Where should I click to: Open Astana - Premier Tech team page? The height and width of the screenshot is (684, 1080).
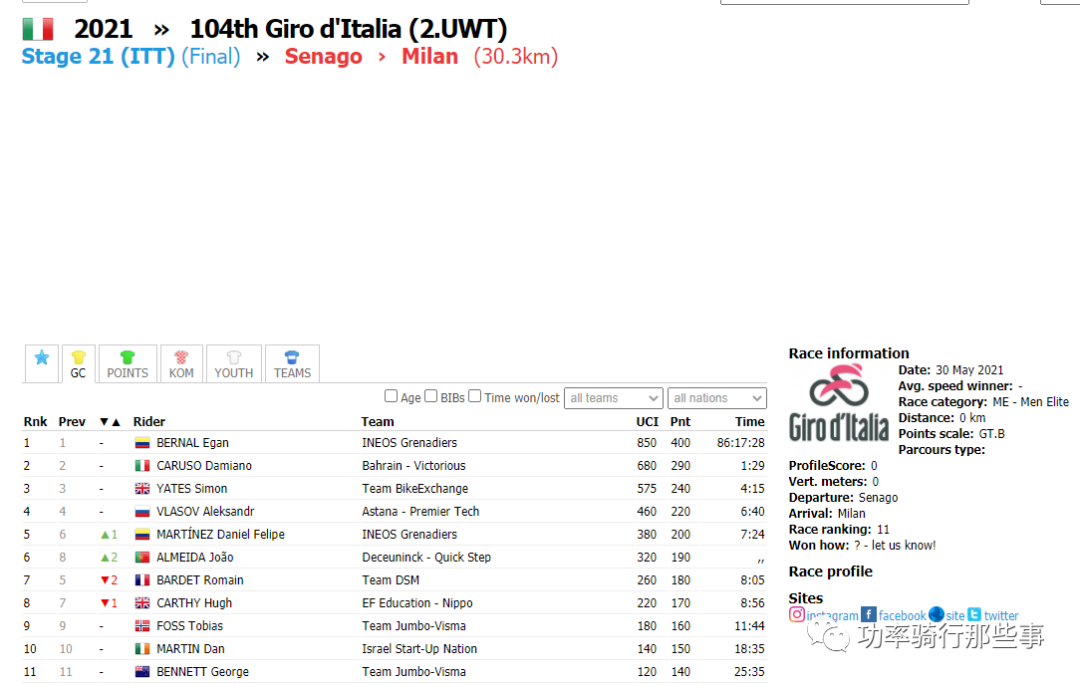coord(420,512)
